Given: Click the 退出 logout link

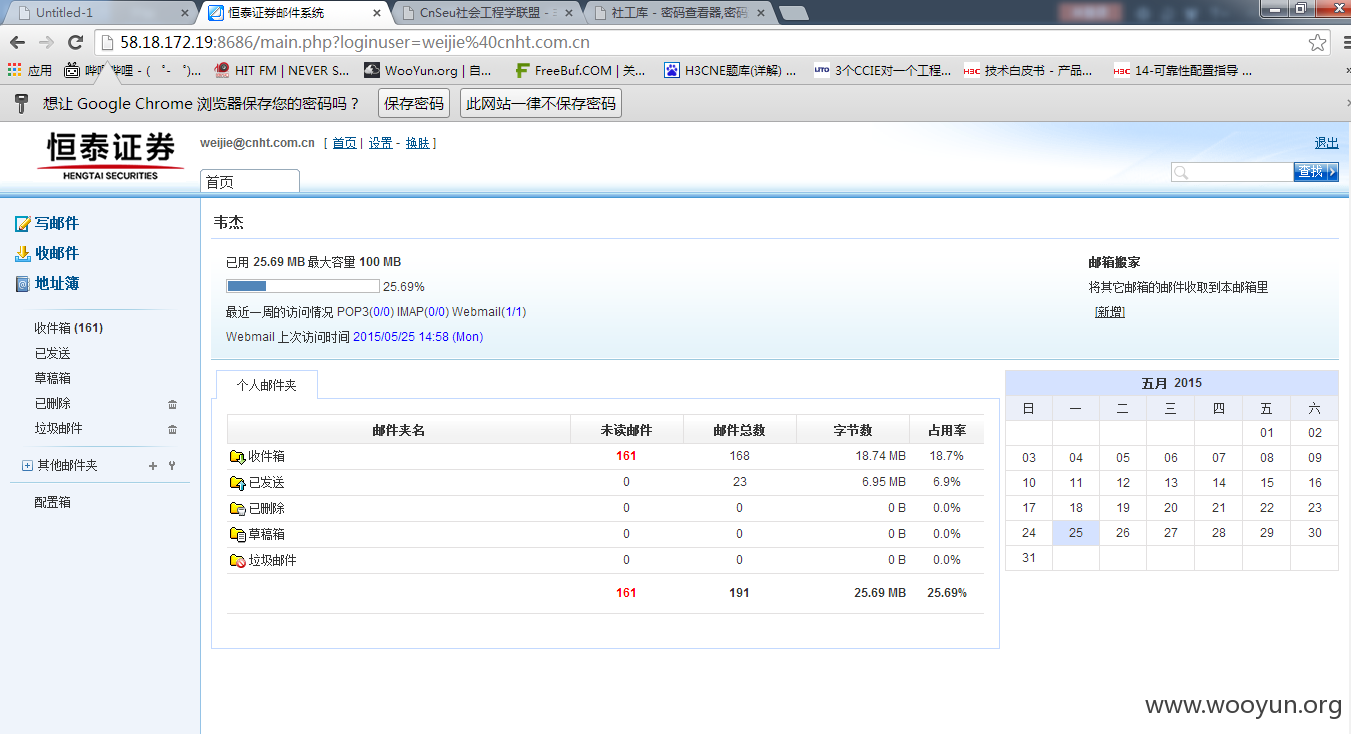Looking at the screenshot, I should (x=1326, y=143).
